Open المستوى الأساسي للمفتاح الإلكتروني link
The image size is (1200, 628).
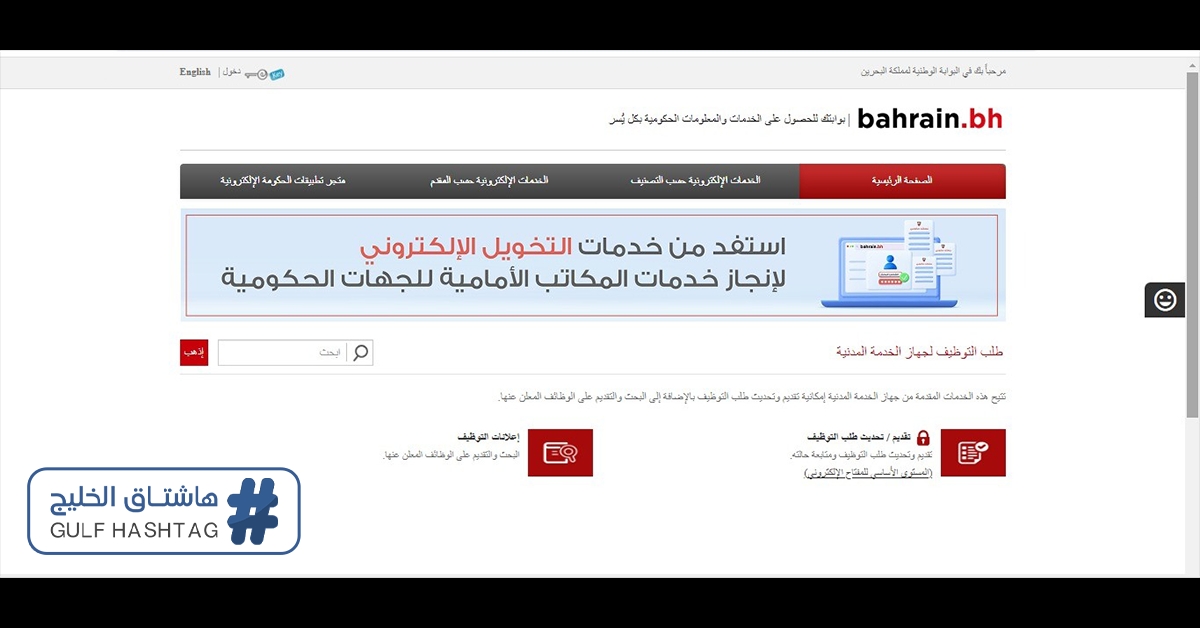pos(868,472)
